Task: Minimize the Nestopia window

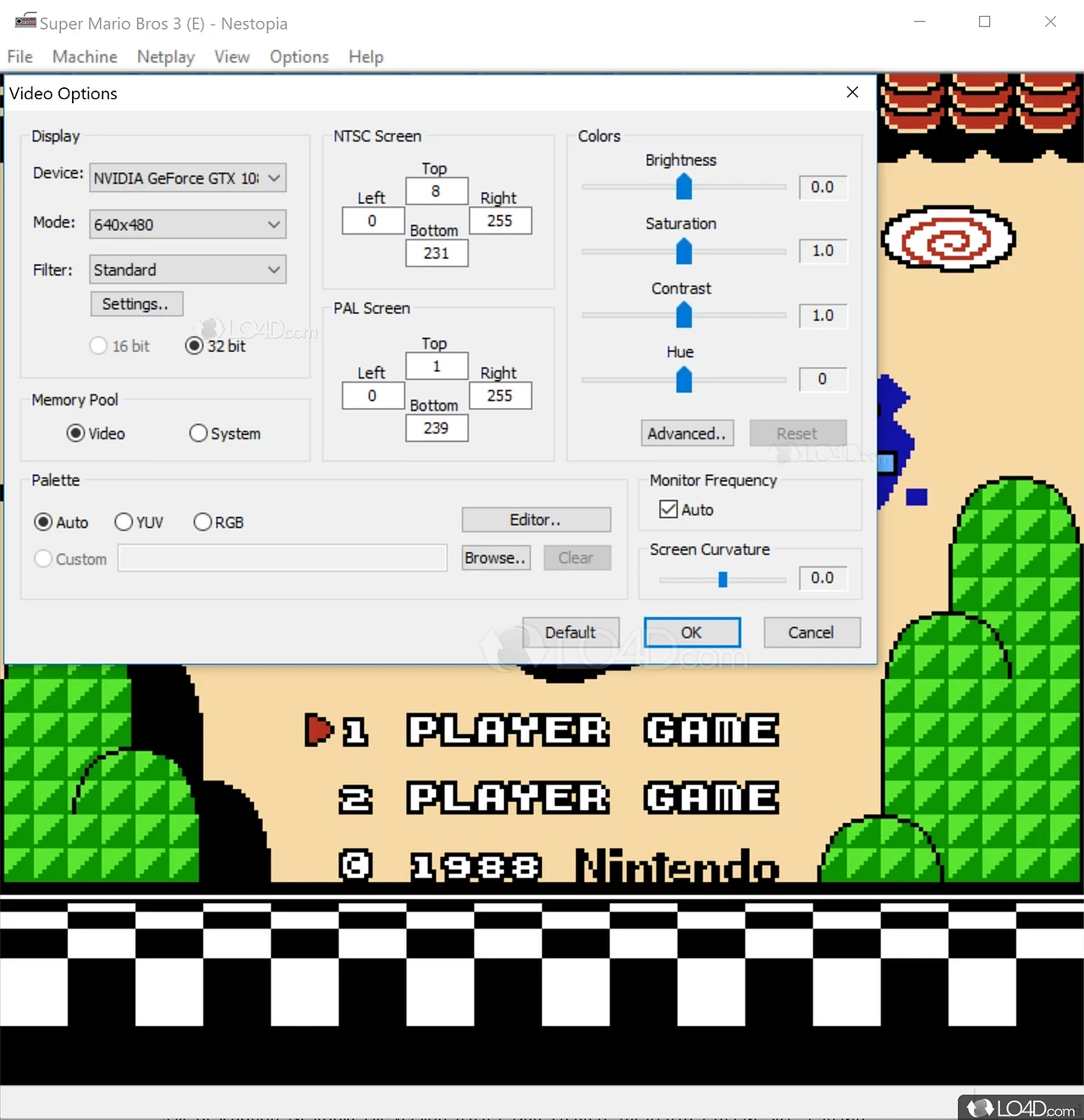Action: point(920,22)
